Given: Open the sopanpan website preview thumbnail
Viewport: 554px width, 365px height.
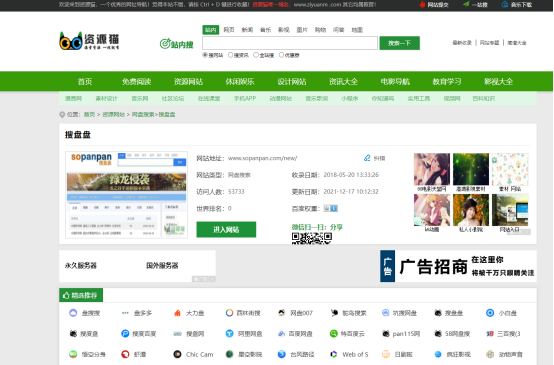Looking at the screenshot, I should [126, 195].
